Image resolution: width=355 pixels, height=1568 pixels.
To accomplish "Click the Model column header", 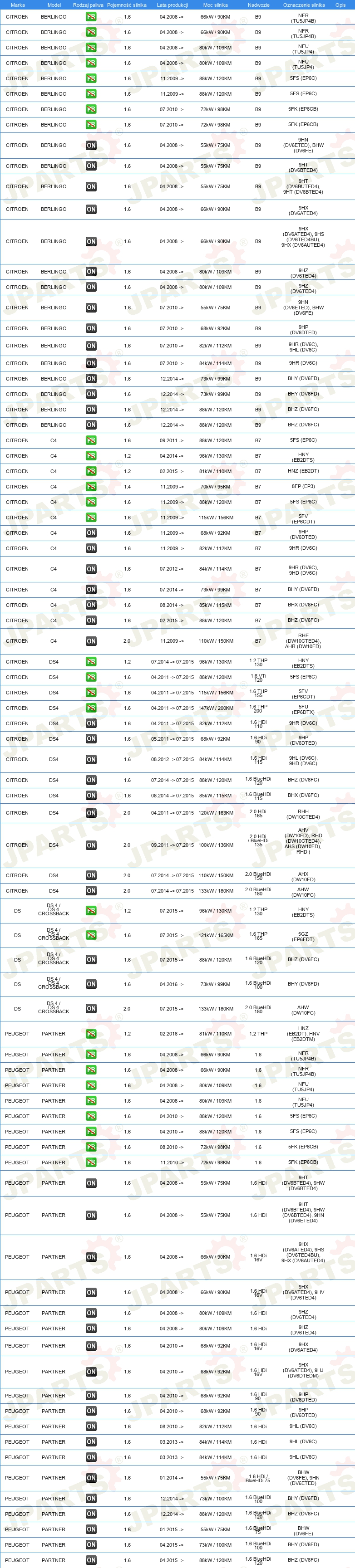I will [x=54, y=5].
